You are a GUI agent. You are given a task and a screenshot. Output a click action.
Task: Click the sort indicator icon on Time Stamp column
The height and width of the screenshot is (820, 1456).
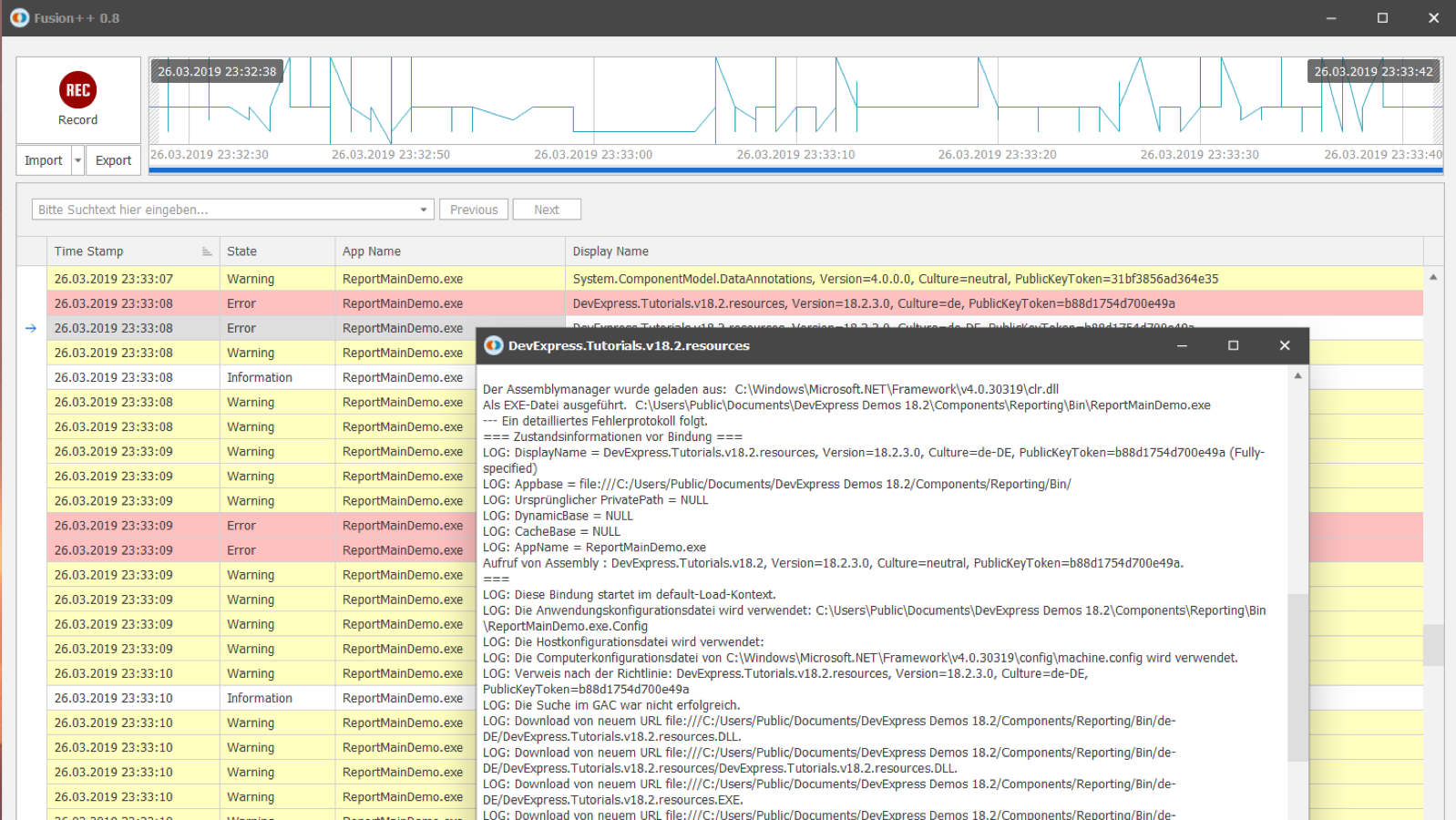(207, 251)
